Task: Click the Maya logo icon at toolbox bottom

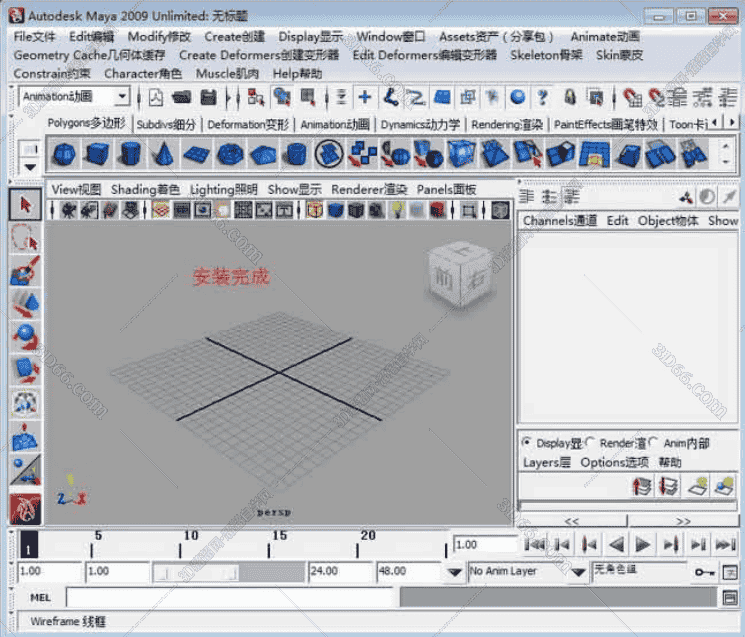Action: [25, 509]
